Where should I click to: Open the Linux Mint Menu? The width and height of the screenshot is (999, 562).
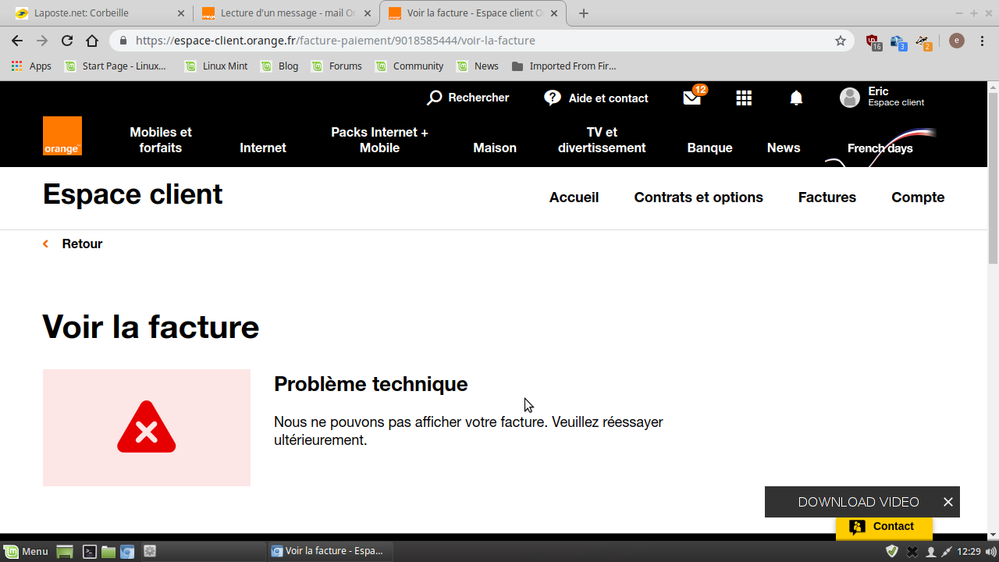[x=26, y=551]
